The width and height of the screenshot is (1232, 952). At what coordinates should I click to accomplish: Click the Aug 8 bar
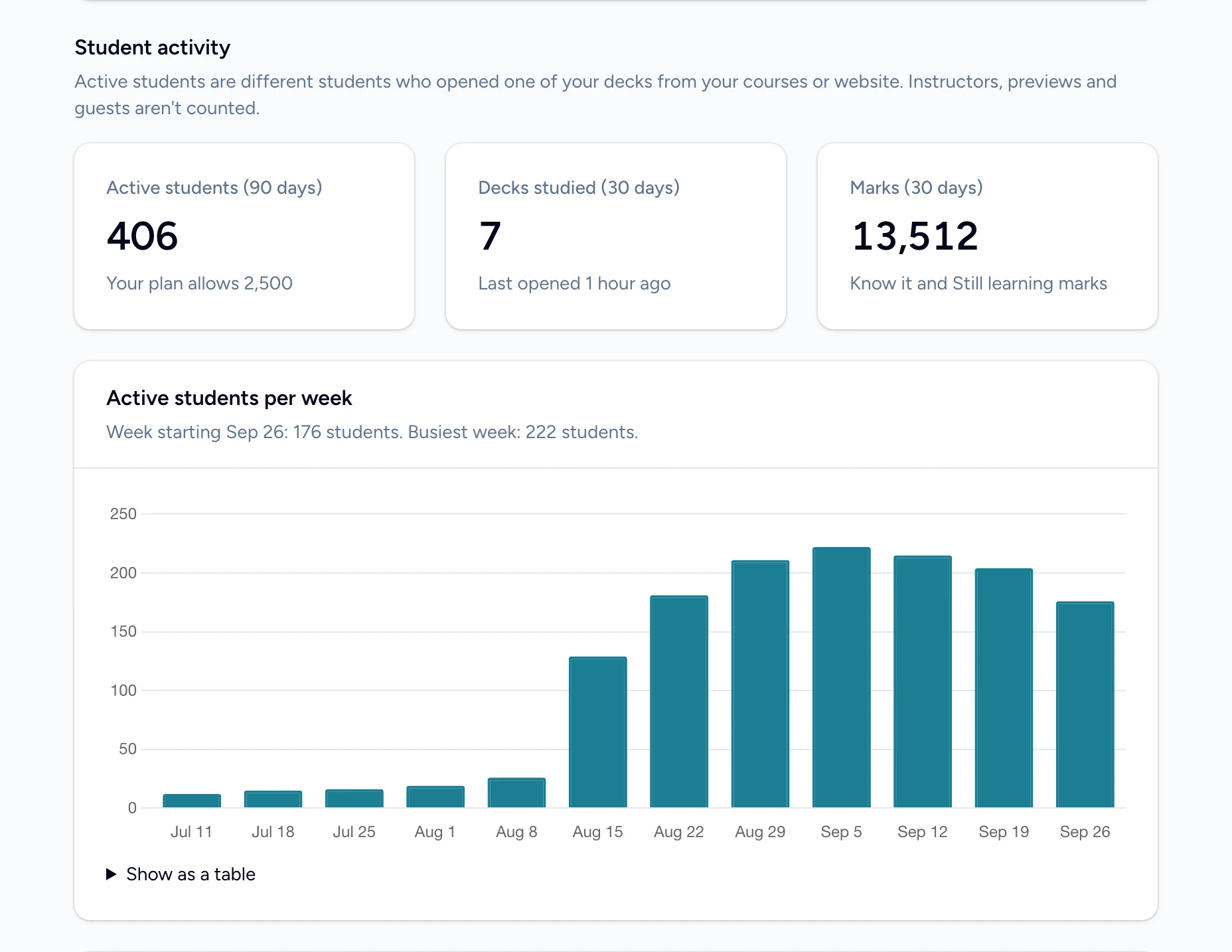[516, 793]
